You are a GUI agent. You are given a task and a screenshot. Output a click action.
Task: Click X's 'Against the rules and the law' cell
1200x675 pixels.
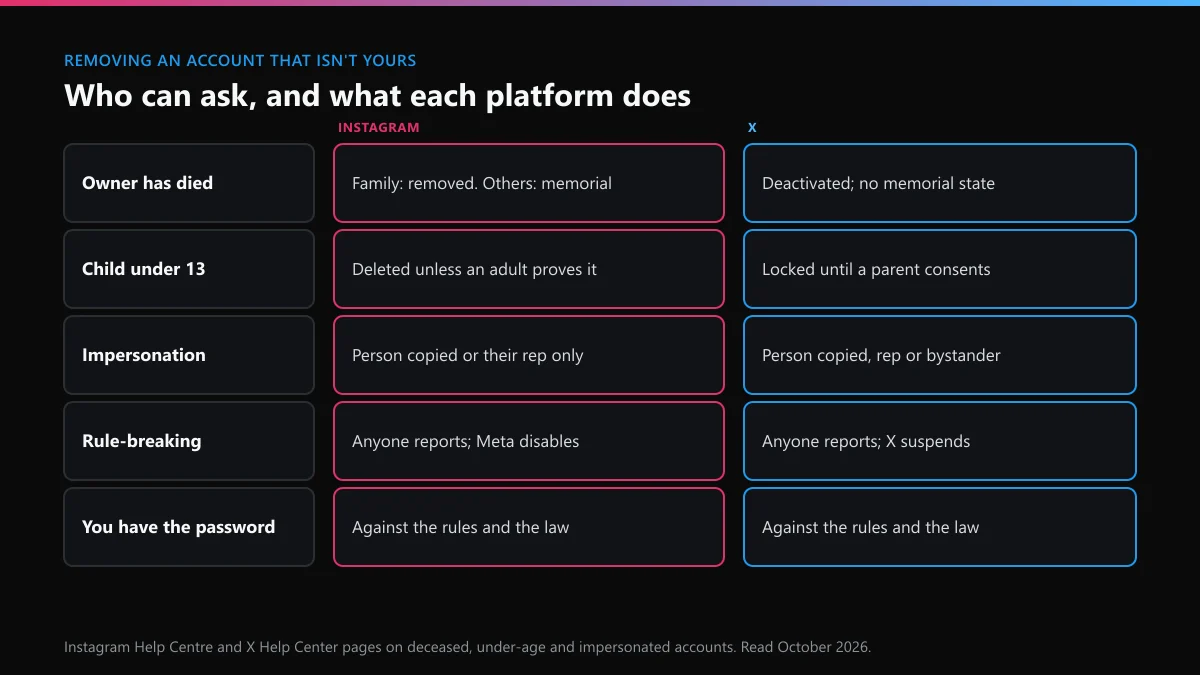(x=940, y=527)
